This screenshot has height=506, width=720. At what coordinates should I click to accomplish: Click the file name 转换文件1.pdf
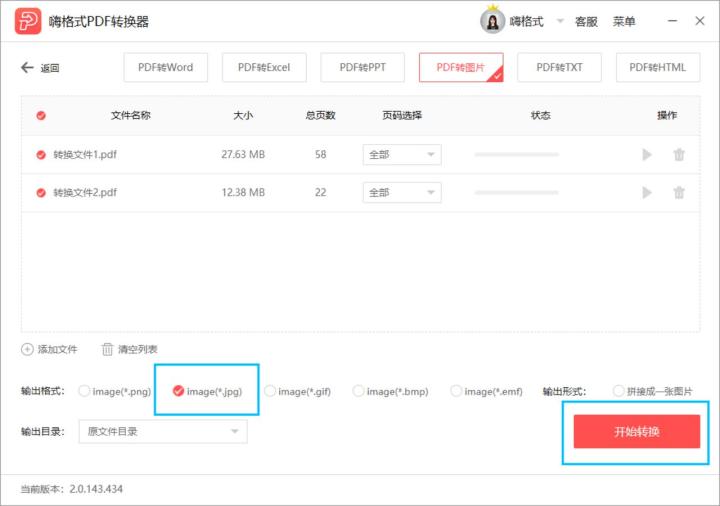click(85, 155)
